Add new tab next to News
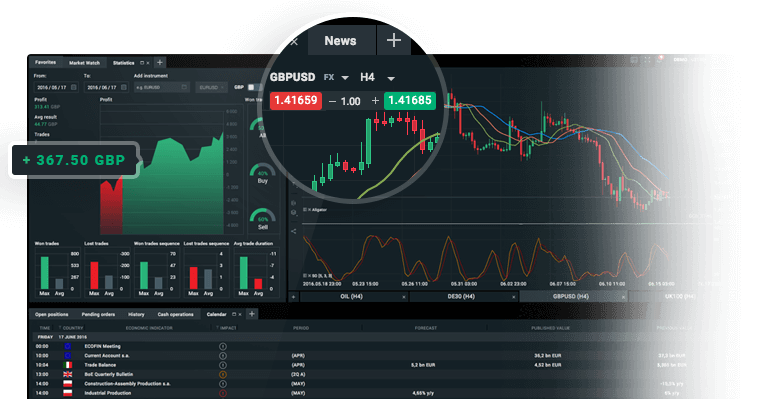Image resolution: width=773 pixels, height=399 pixels. coord(393,40)
